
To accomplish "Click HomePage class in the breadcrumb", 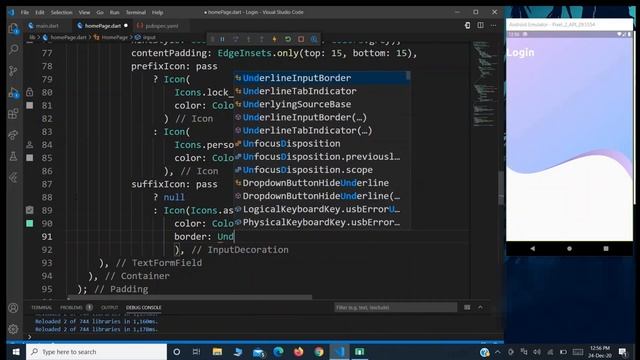I will point(114,37).
